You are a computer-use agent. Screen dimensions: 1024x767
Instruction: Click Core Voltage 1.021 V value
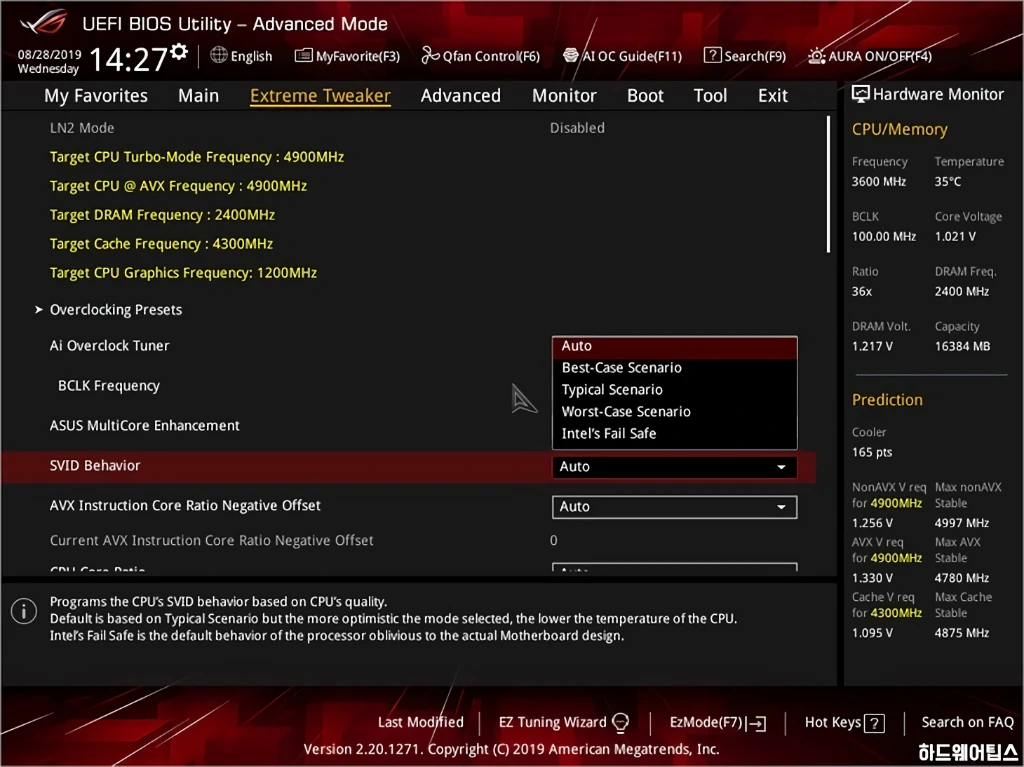pos(955,237)
